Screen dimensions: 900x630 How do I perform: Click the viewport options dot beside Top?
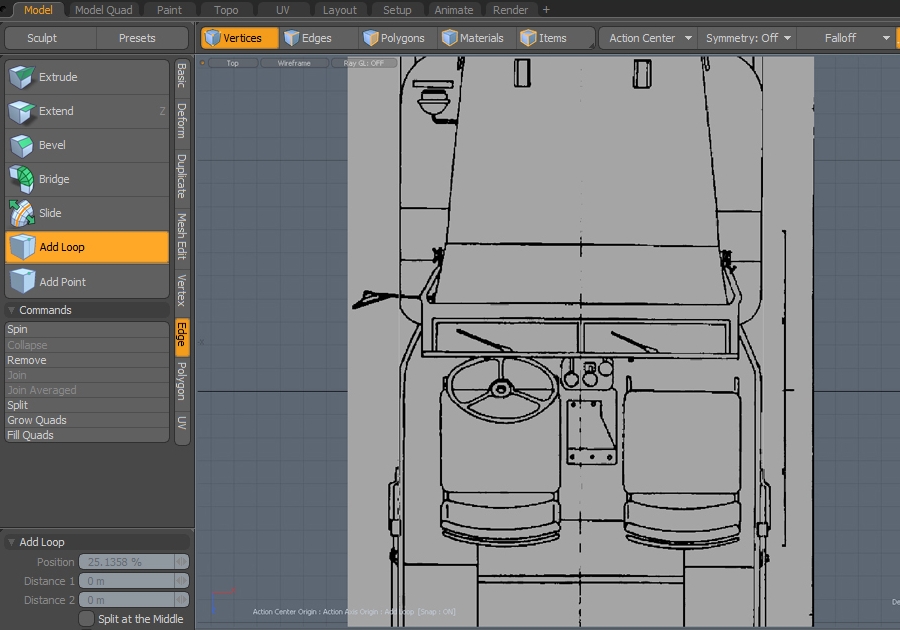coord(203,63)
